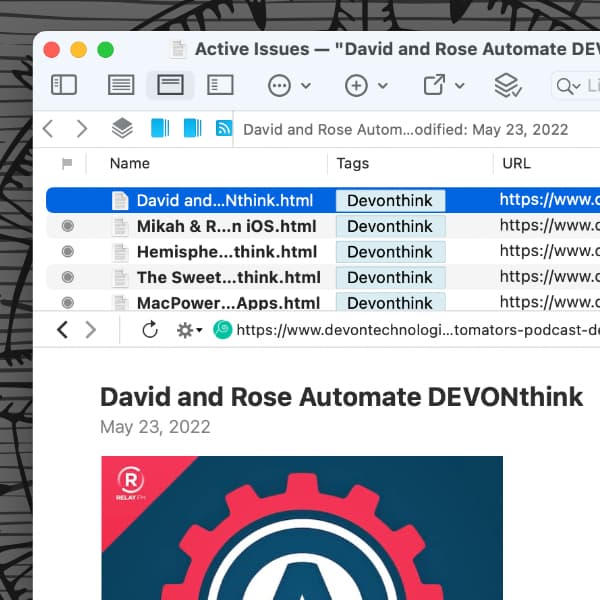Toggle unread dot for Mikah & R...n iOS.html

68,226
